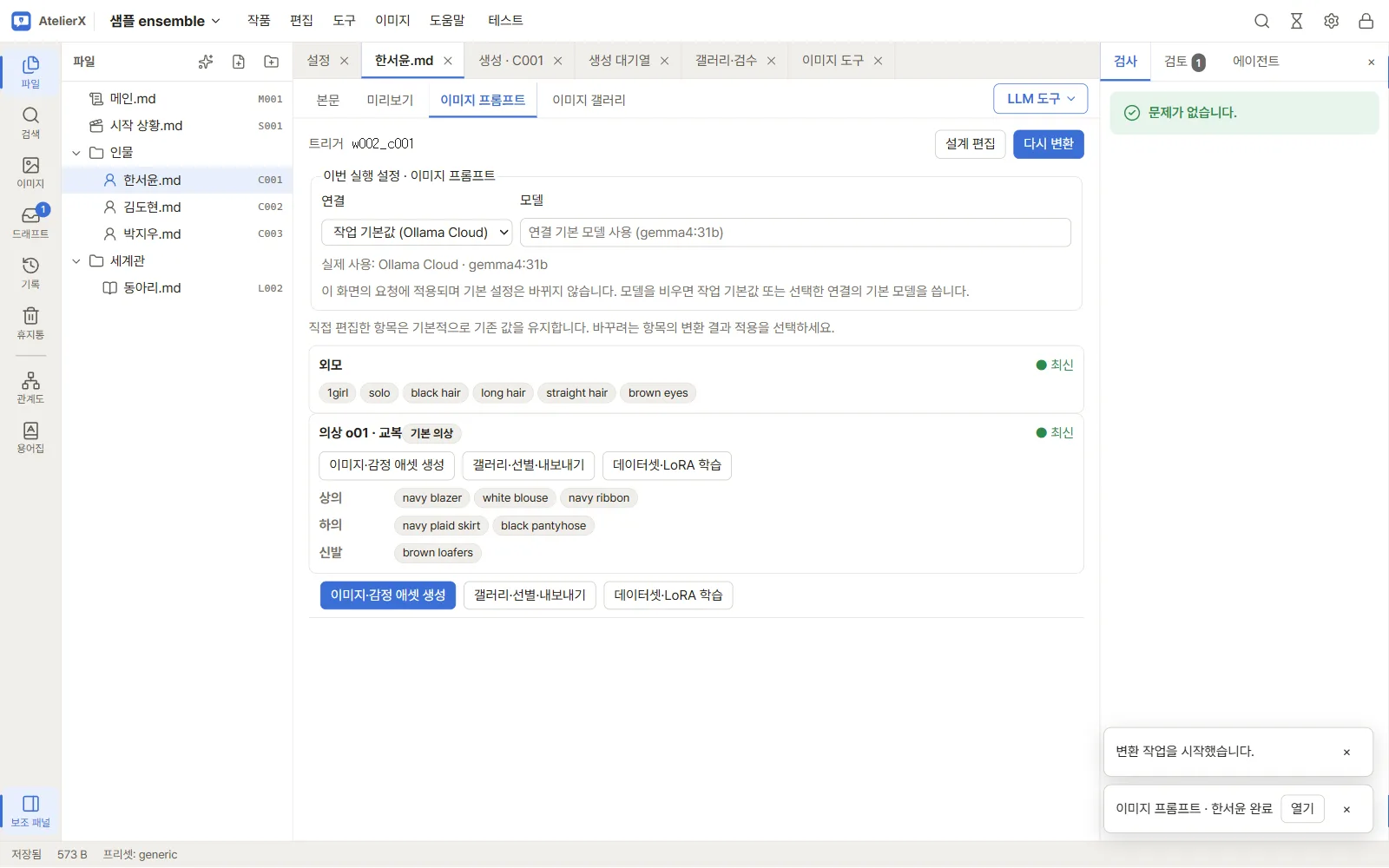This screenshot has width=1389, height=868.
Task: Click the 'brown eyes' tag
Action: [x=658, y=393]
